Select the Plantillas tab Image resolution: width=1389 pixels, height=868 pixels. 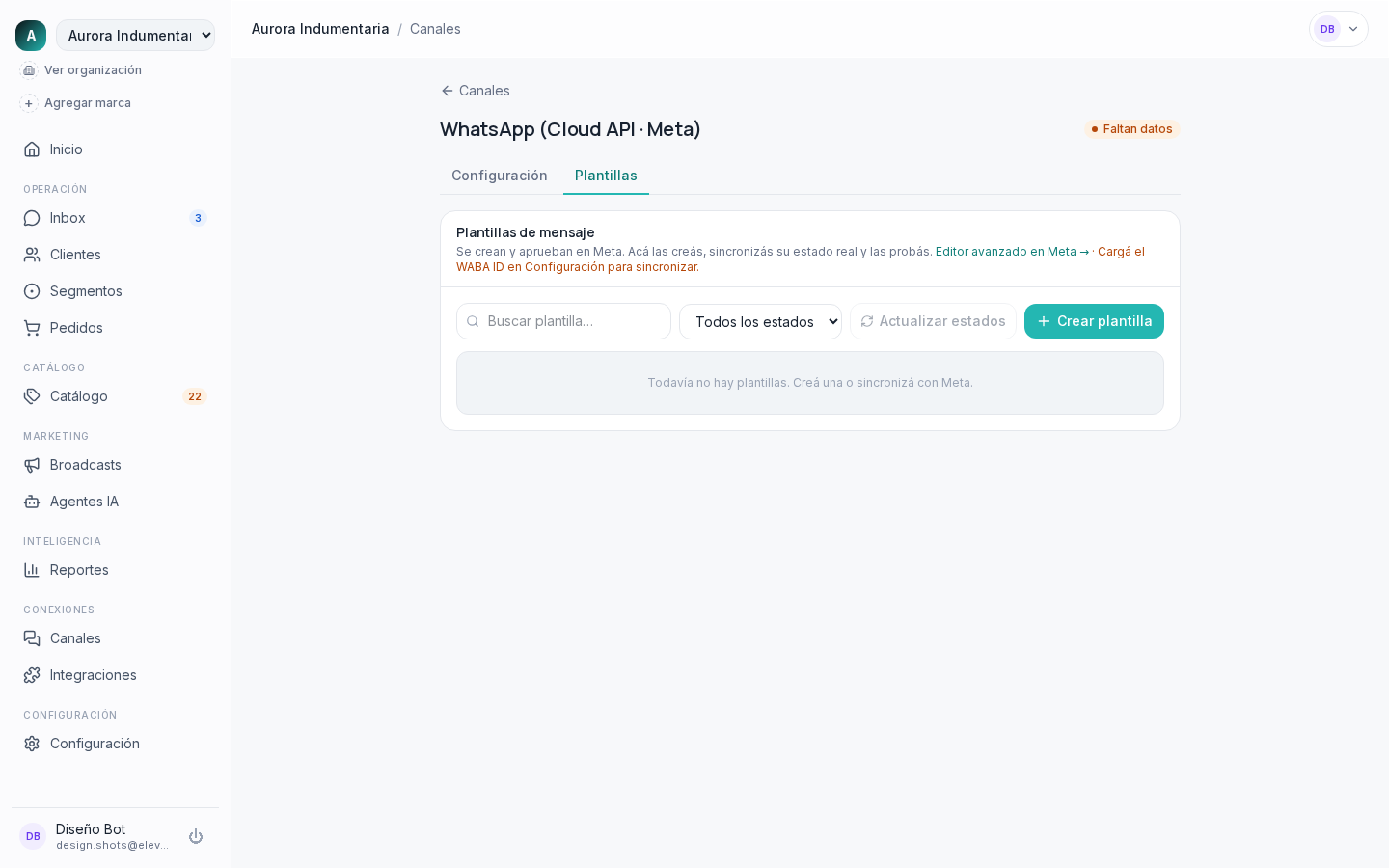pyautogui.click(x=606, y=176)
